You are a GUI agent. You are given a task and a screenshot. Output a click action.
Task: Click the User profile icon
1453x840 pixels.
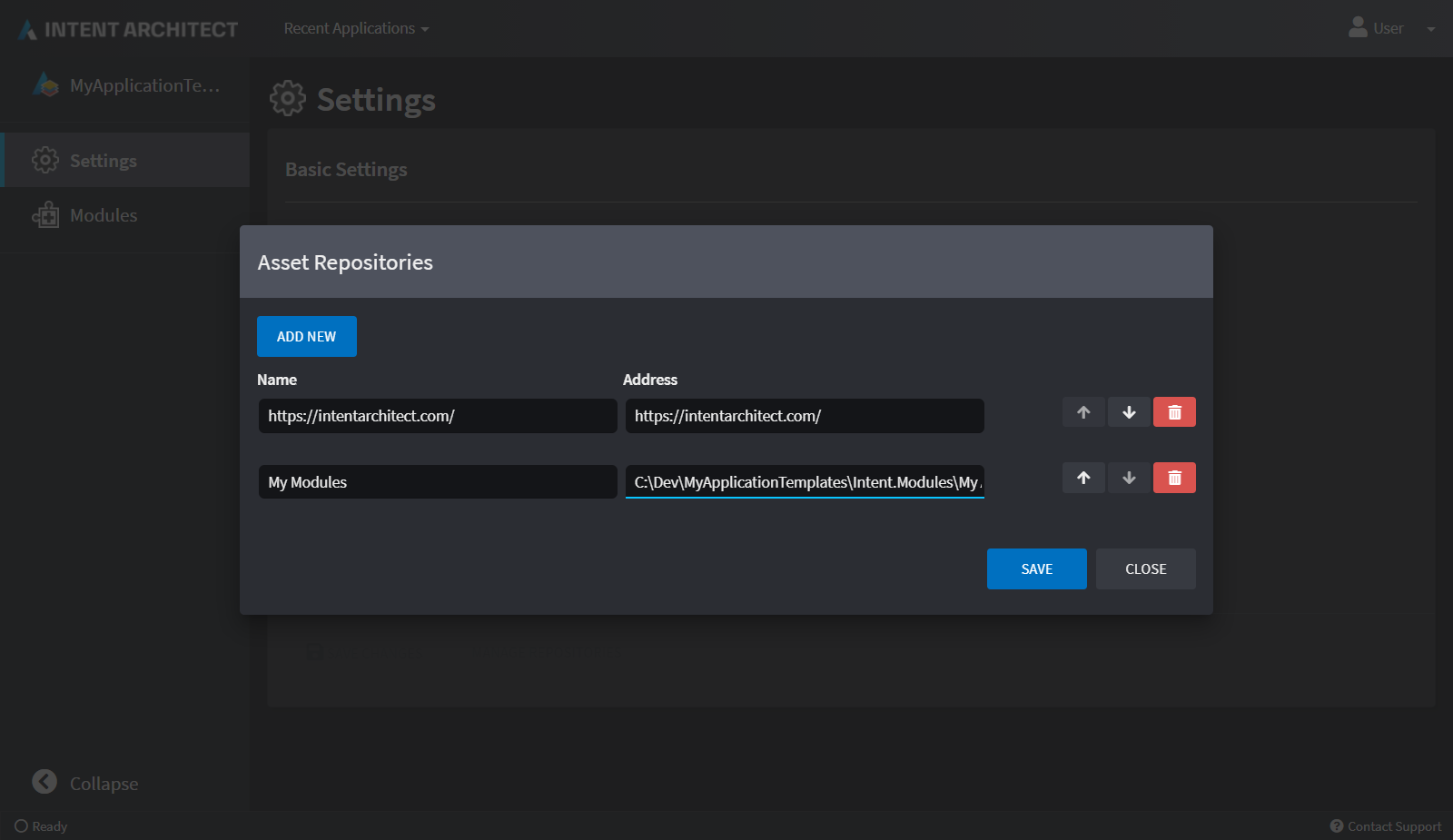(1359, 27)
